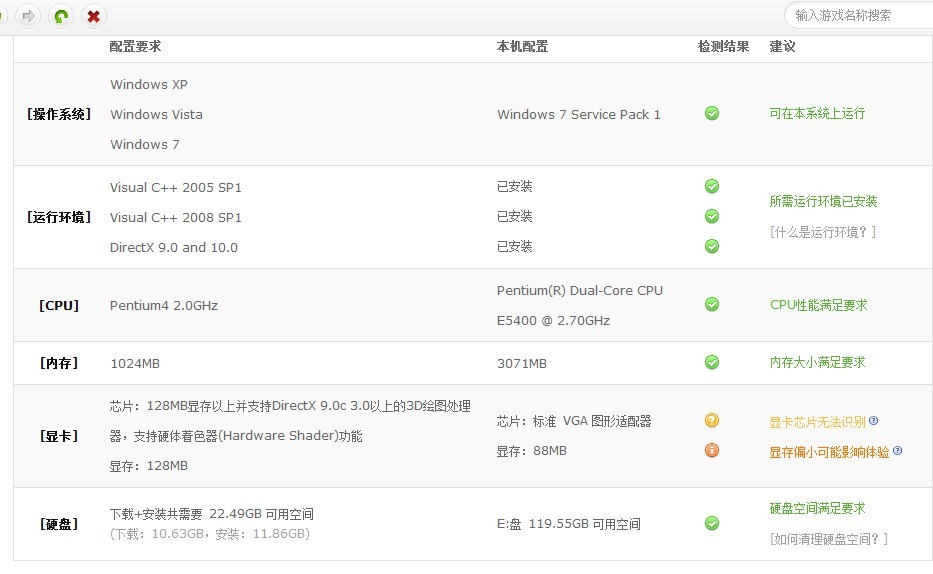Click the Windows 7 requirement text
933x574 pixels.
(x=145, y=145)
